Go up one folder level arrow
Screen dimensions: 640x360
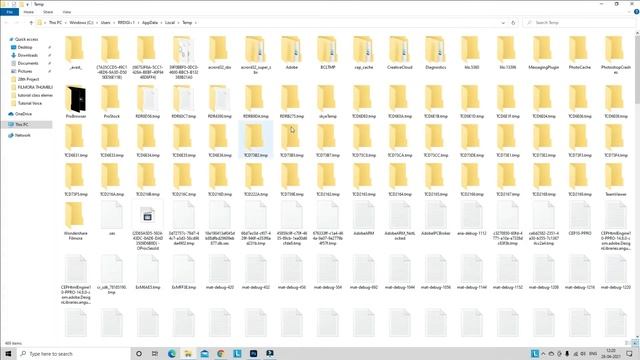[x=31, y=22]
